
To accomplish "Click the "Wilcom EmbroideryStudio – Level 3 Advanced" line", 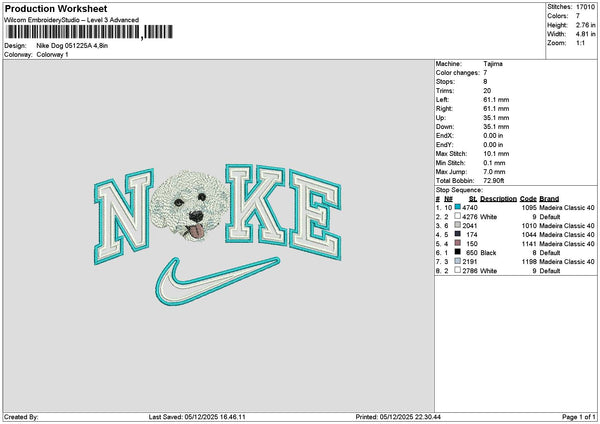I will (72, 20).
